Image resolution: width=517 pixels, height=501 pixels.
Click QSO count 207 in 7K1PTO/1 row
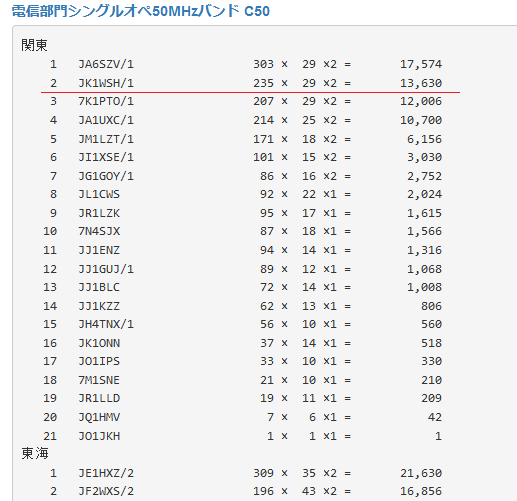[x=263, y=101]
